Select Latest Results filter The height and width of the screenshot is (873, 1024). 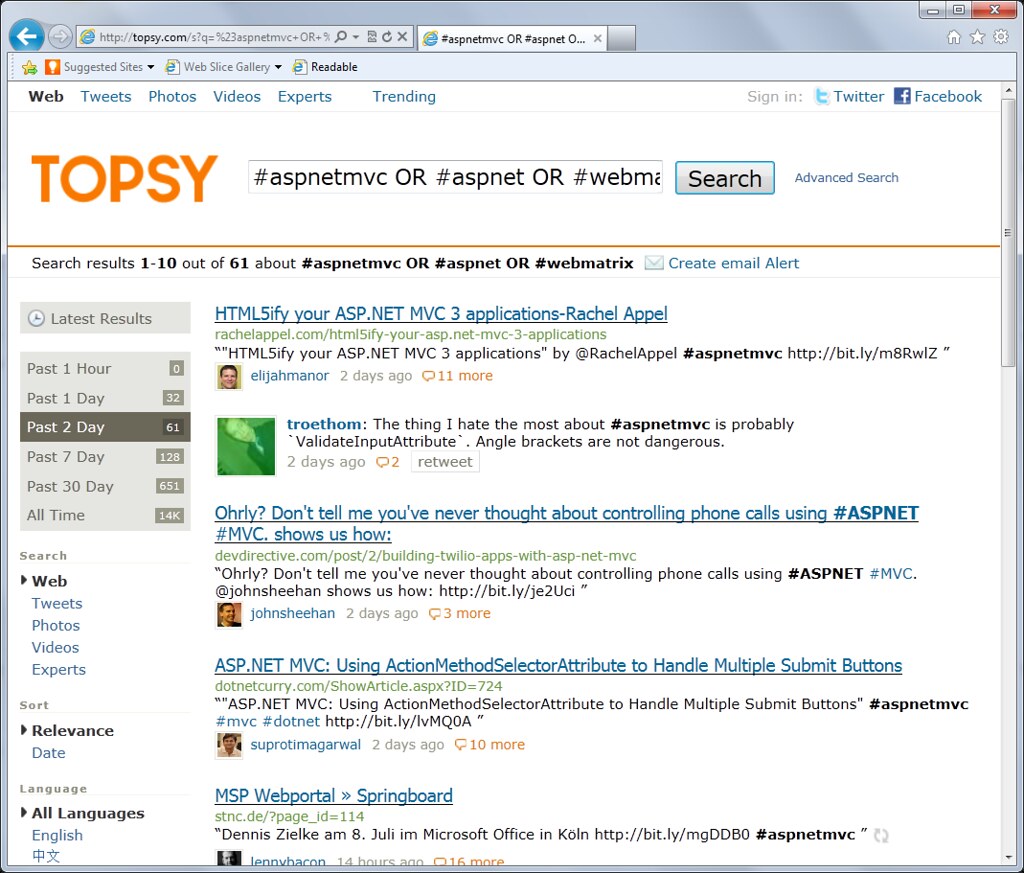point(105,318)
